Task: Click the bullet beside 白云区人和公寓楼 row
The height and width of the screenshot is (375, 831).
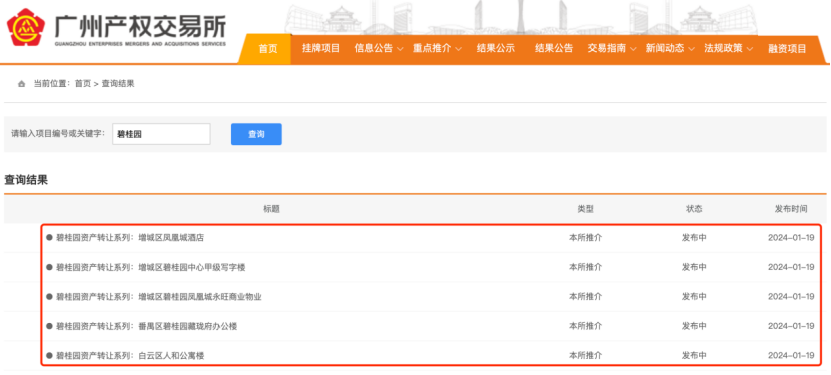Action: tap(49, 356)
